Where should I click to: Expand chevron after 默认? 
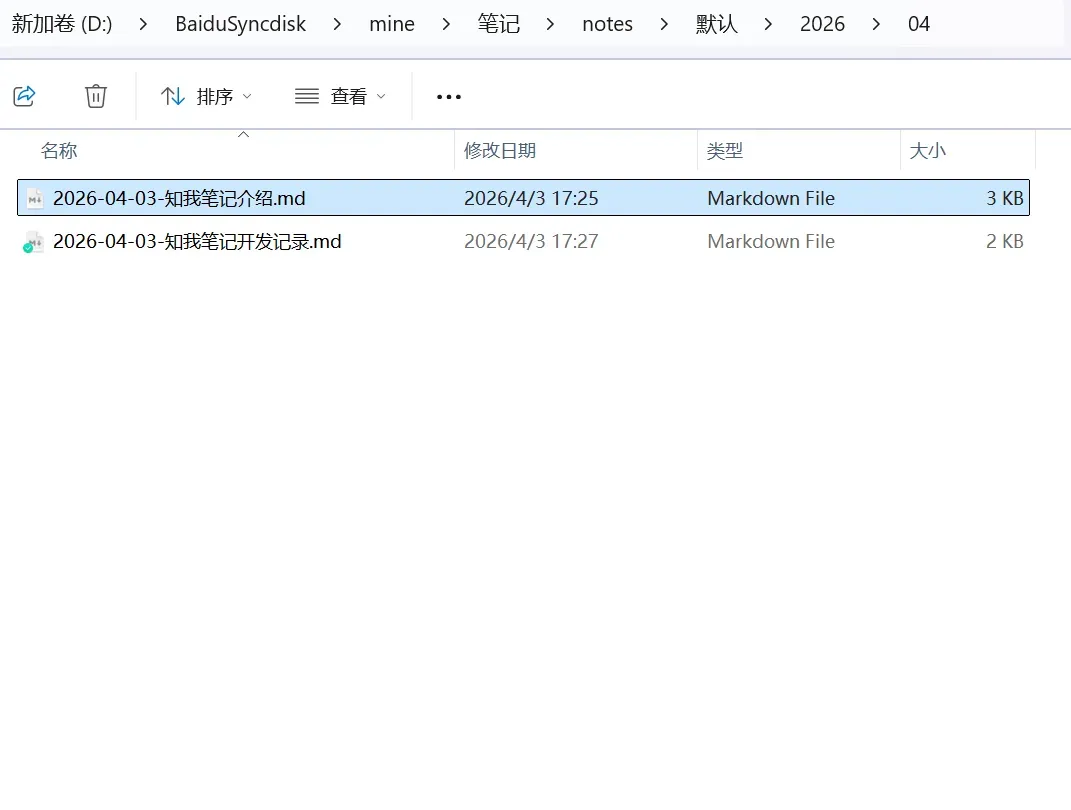[x=768, y=25]
